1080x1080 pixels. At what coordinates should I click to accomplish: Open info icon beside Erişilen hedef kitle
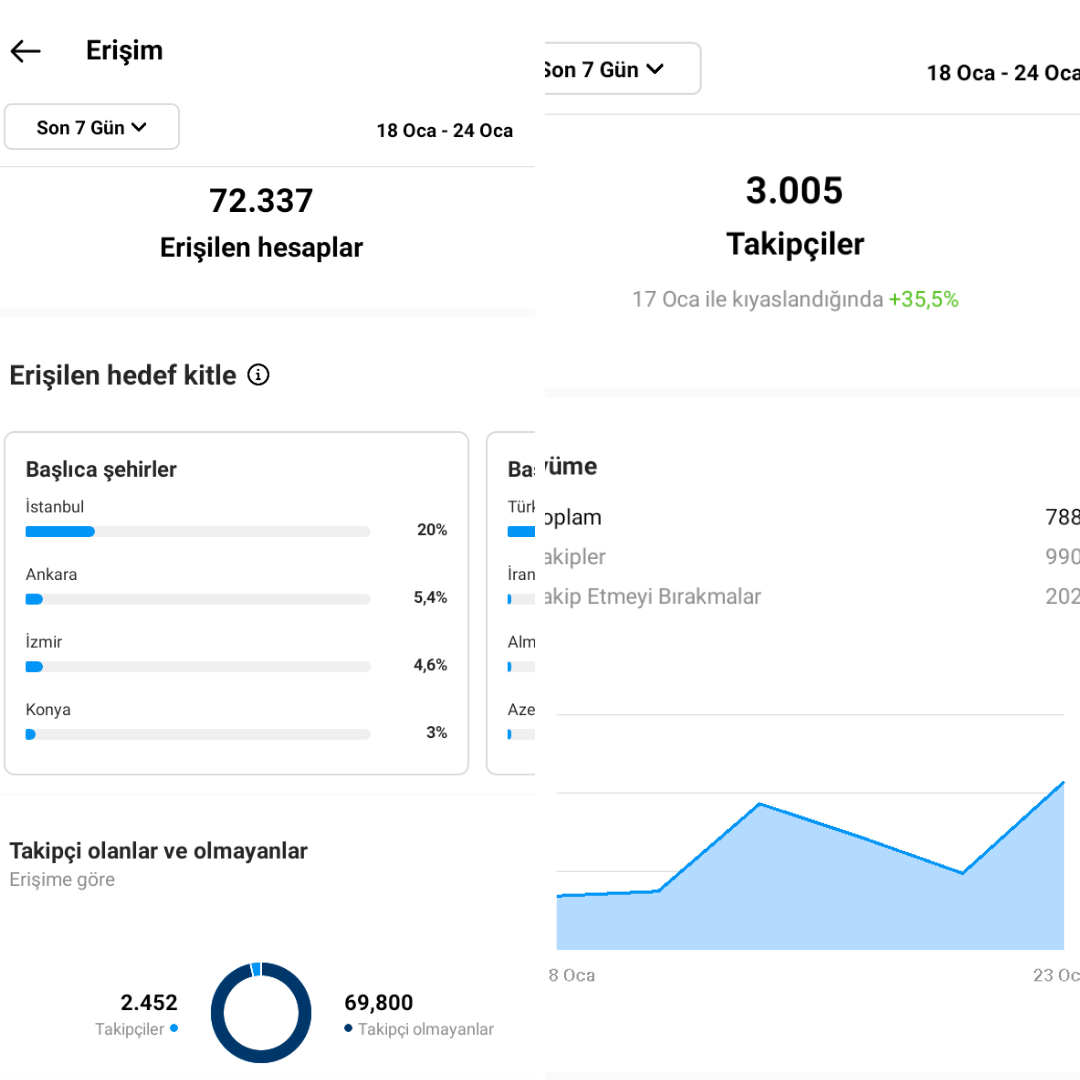[x=258, y=375]
